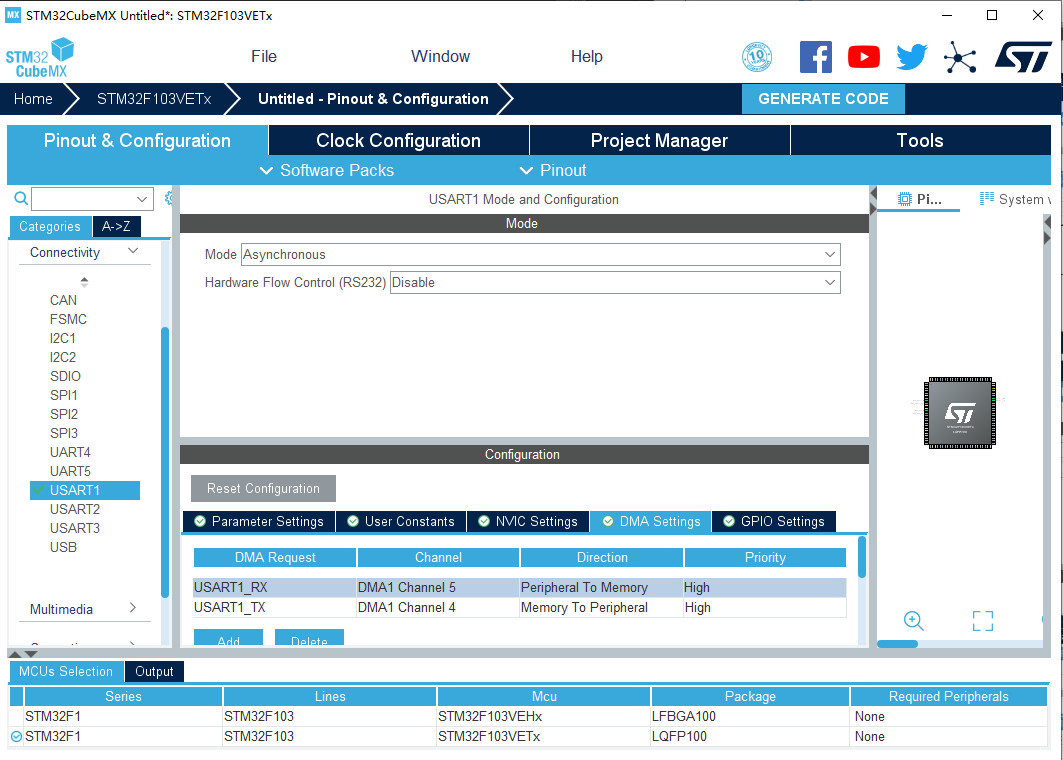Open the ST community network icon
This screenshot has width=1063, height=760.
(x=960, y=57)
